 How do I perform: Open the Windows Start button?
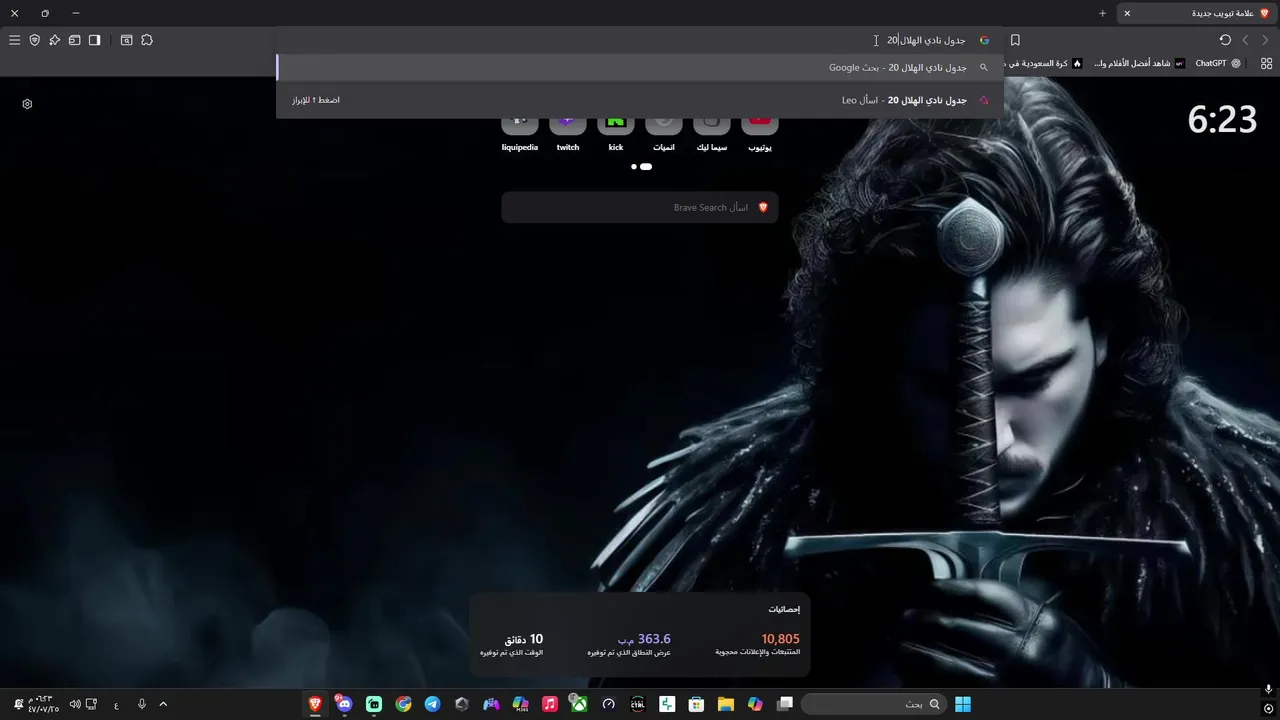pyautogui.click(x=963, y=704)
